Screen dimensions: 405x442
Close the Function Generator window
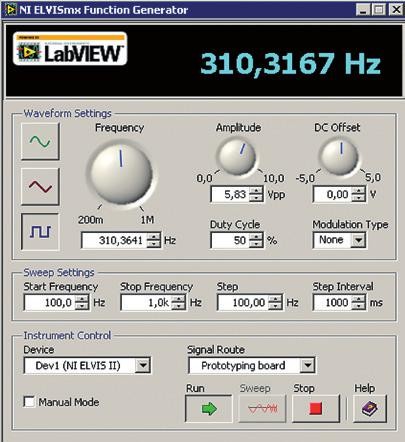(396, 10)
